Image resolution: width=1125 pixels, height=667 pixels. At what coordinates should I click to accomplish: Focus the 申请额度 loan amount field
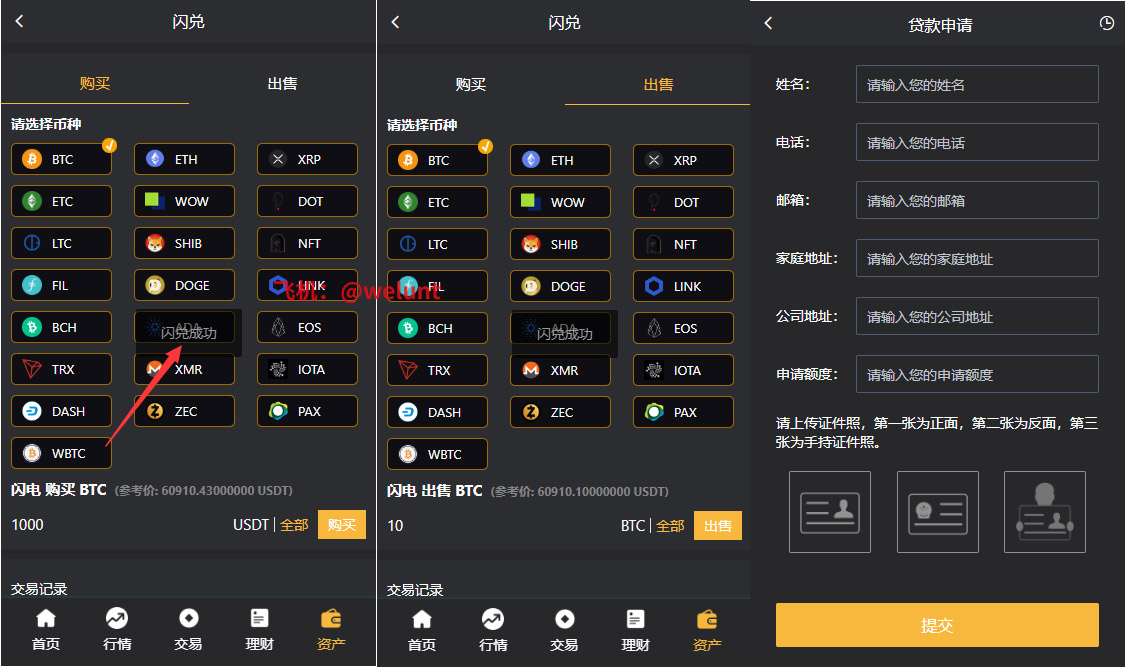pyautogui.click(x=977, y=374)
